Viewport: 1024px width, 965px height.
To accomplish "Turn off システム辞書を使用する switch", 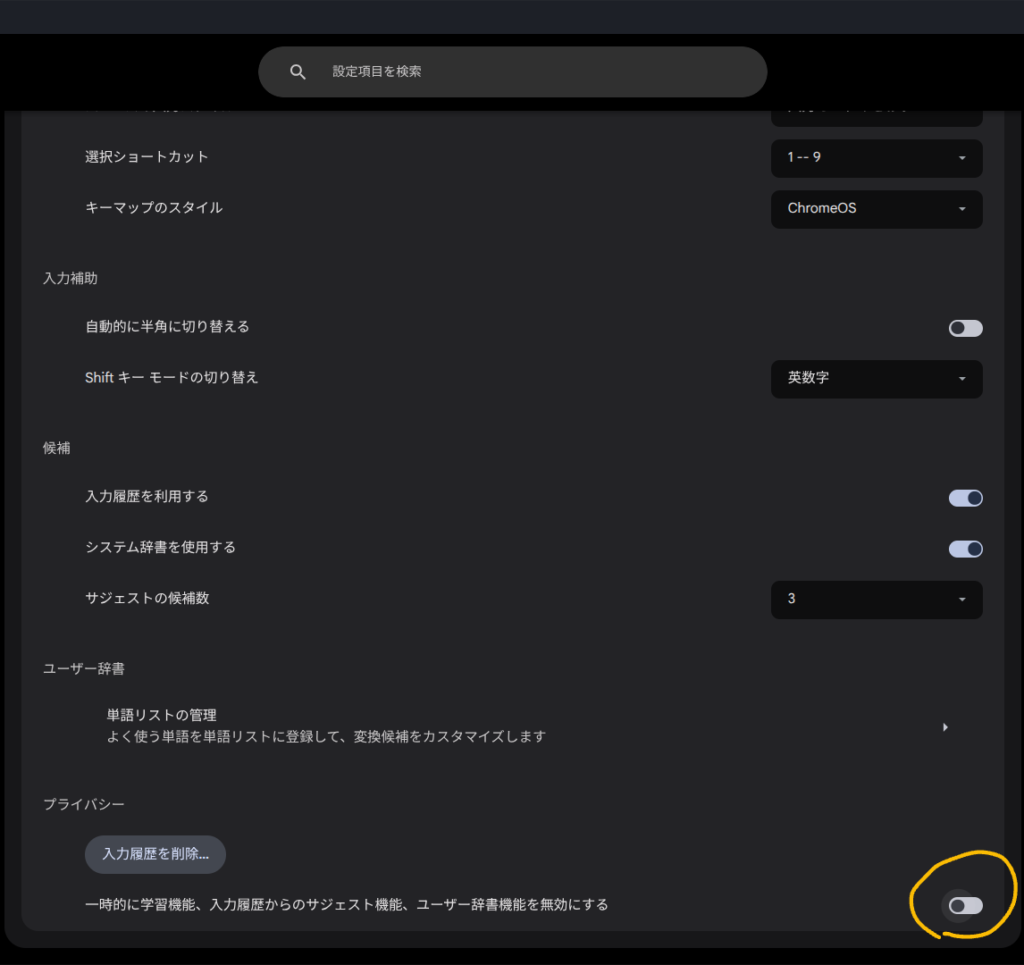I will pyautogui.click(x=965, y=549).
